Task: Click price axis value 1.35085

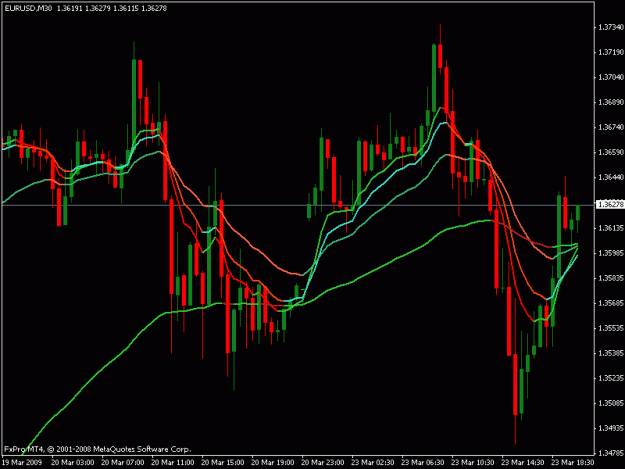Action: pyautogui.click(x=610, y=403)
